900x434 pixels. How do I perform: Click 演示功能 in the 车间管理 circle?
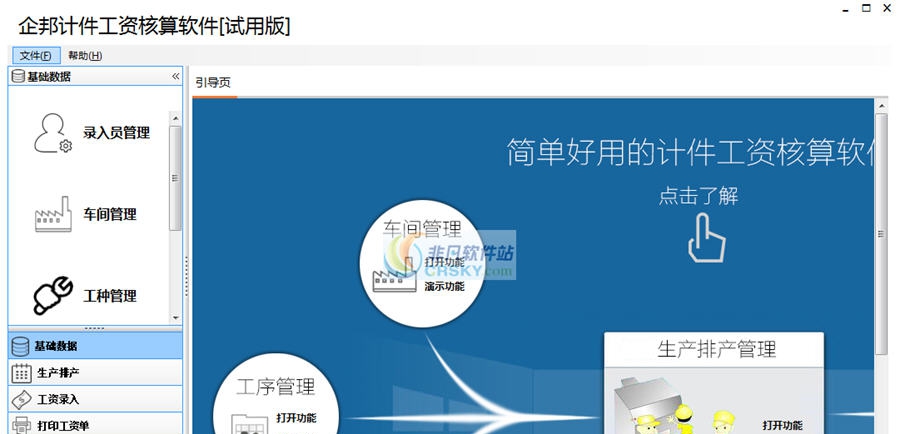(x=445, y=286)
